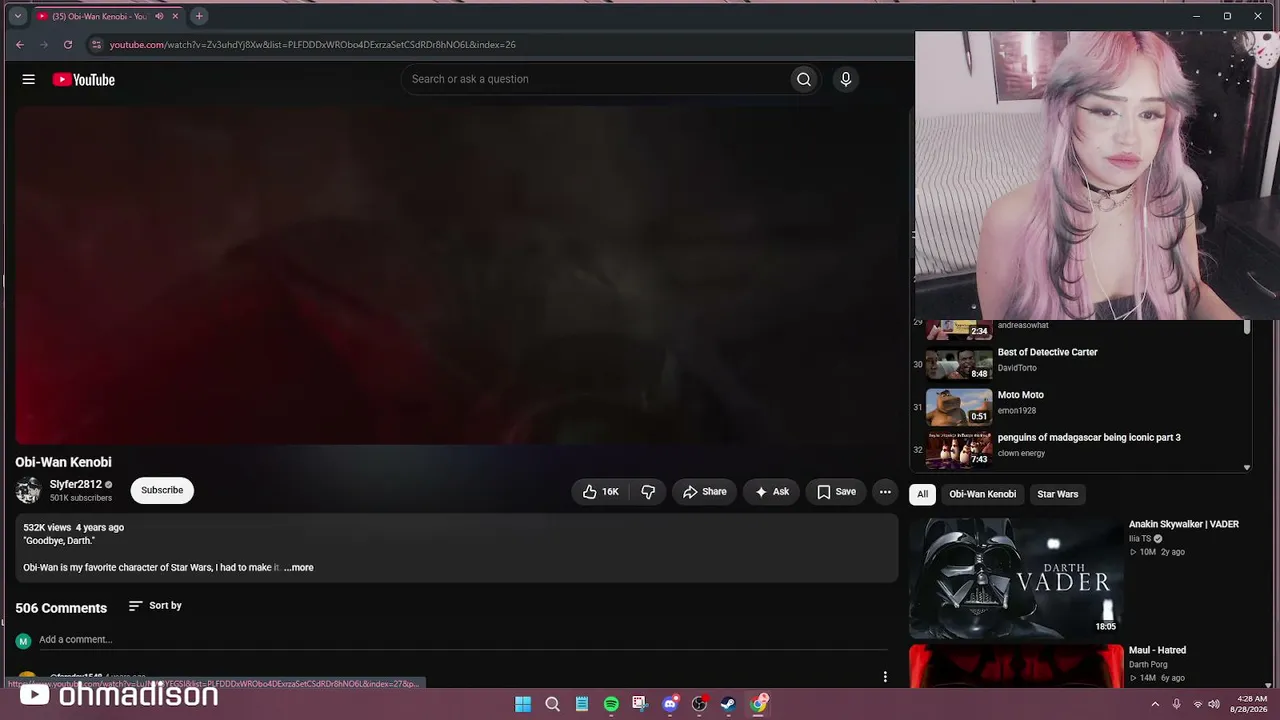Expand the description with ...more
Image resolution: width=1280 pixels, height=720 pixels.
(x=299, y=567)
